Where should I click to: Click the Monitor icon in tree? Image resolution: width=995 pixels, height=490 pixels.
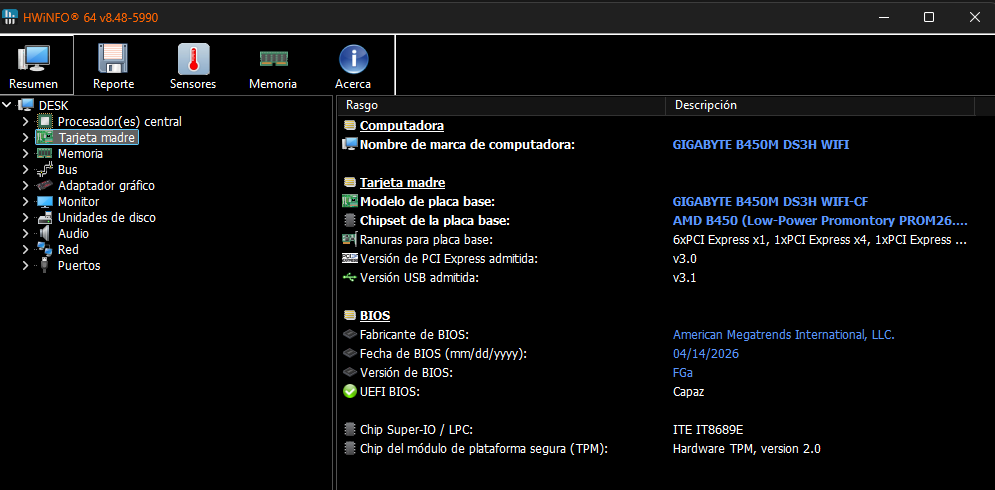44,202
